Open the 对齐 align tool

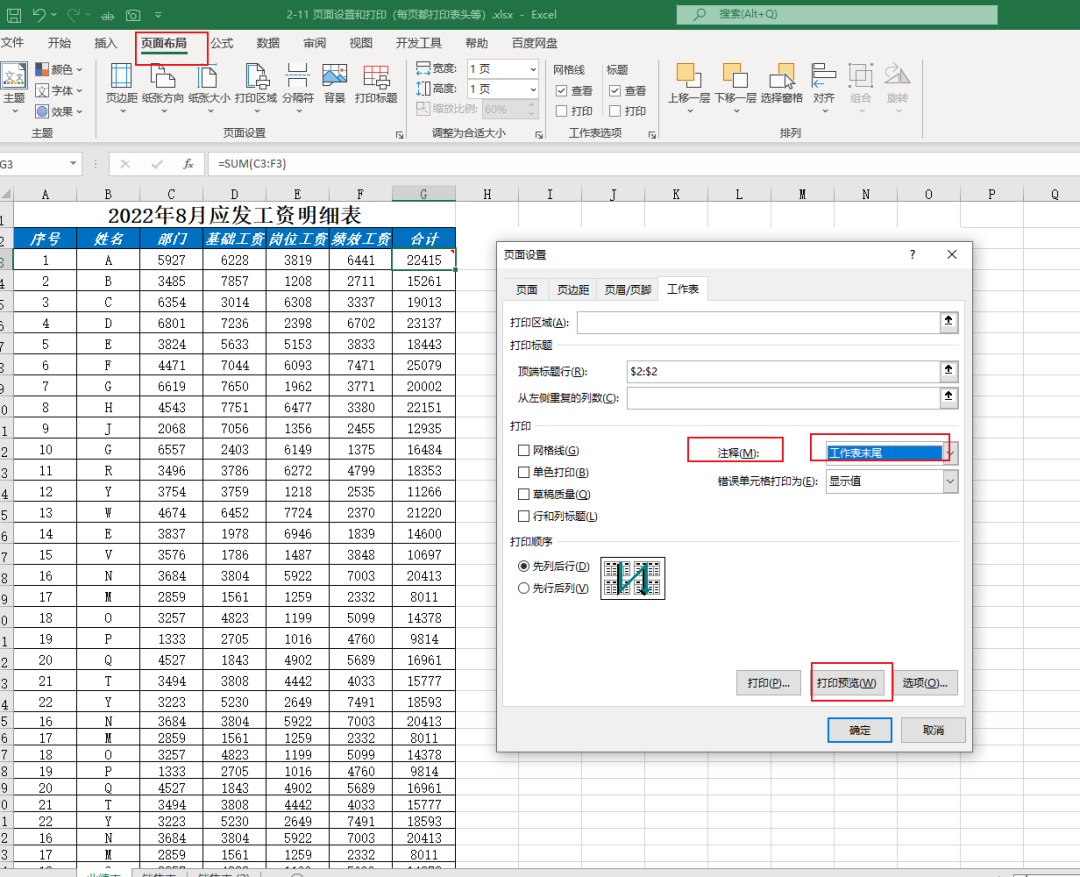tap(824, 88)
